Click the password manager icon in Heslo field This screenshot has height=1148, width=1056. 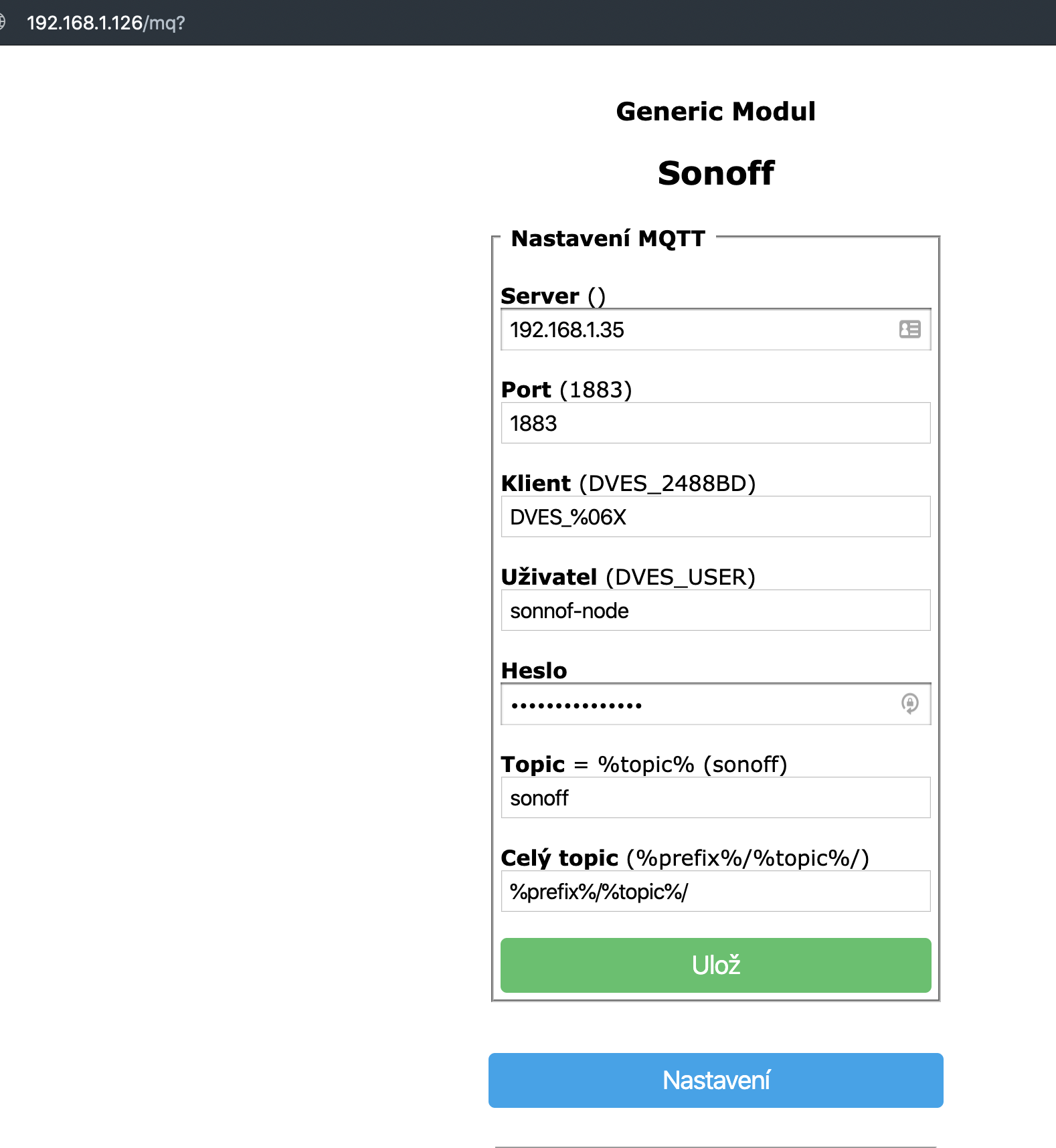tap(909, 703)
